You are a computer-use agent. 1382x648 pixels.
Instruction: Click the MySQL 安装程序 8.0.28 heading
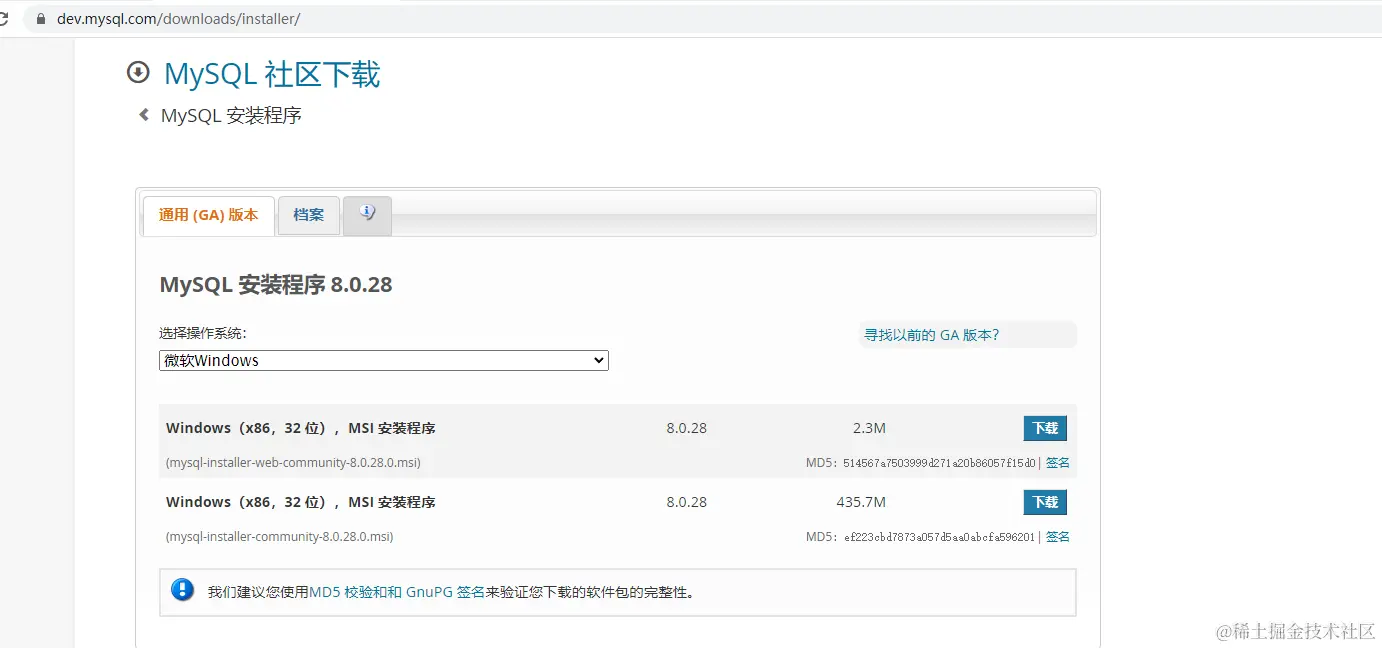tap(276, 285)
